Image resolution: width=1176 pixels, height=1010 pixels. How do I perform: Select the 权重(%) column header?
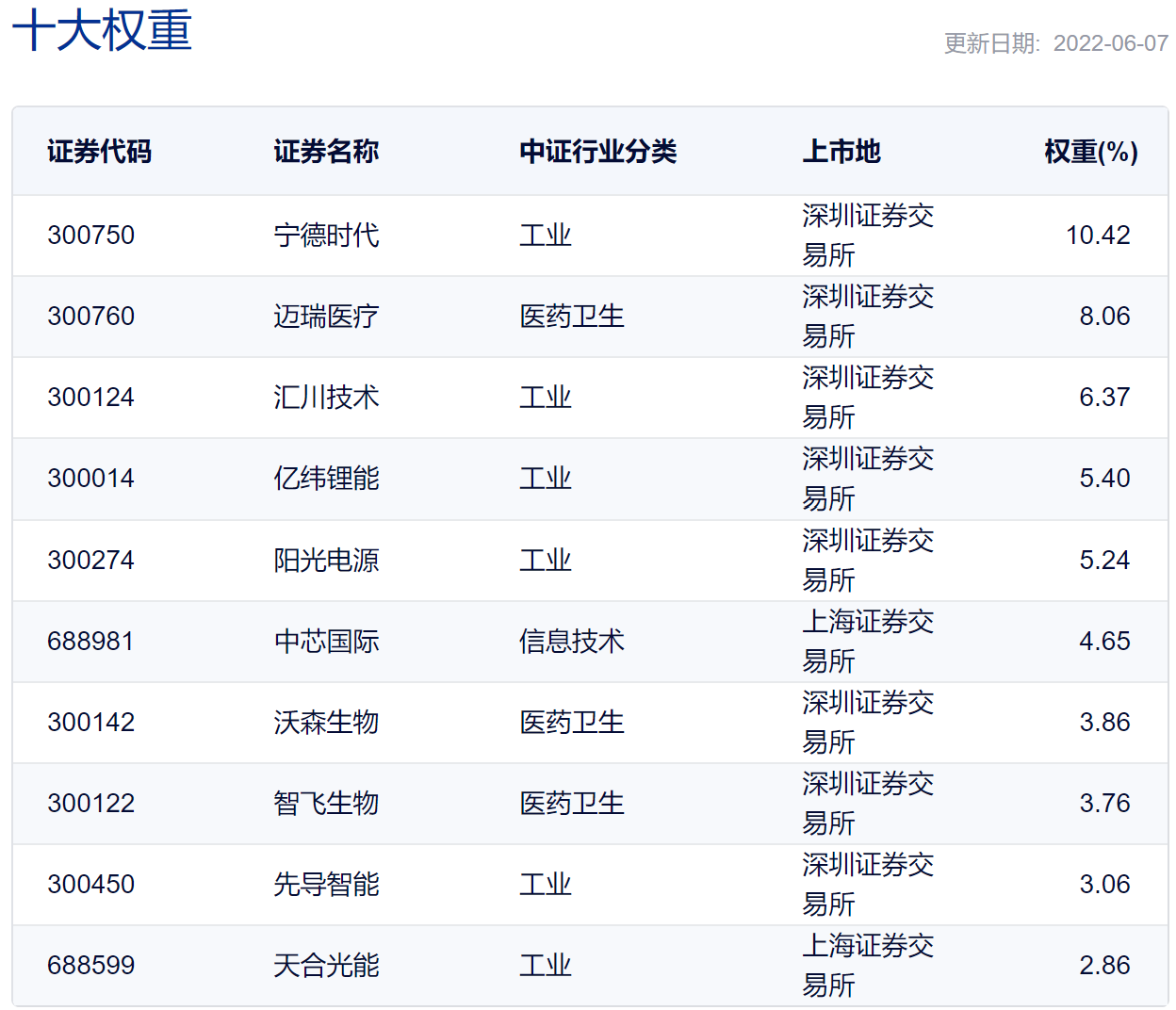[x=1091, y=152]
